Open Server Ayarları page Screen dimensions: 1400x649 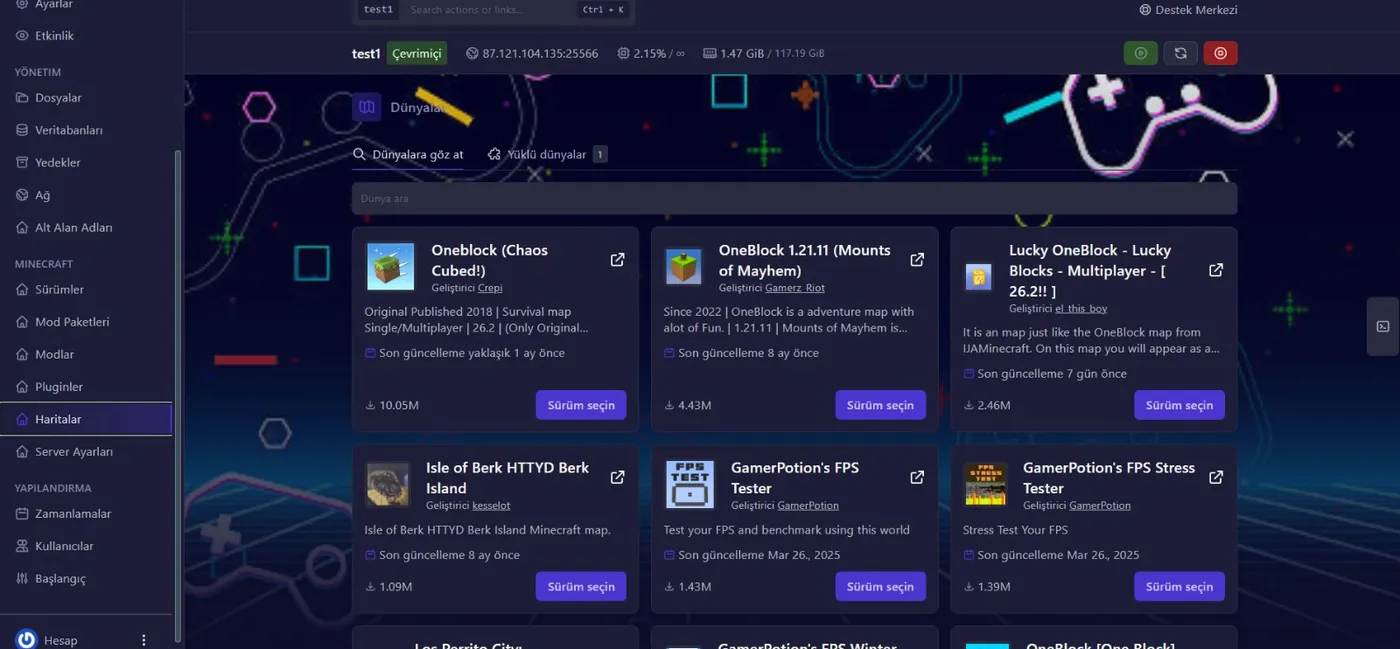(x=74, y=452)
